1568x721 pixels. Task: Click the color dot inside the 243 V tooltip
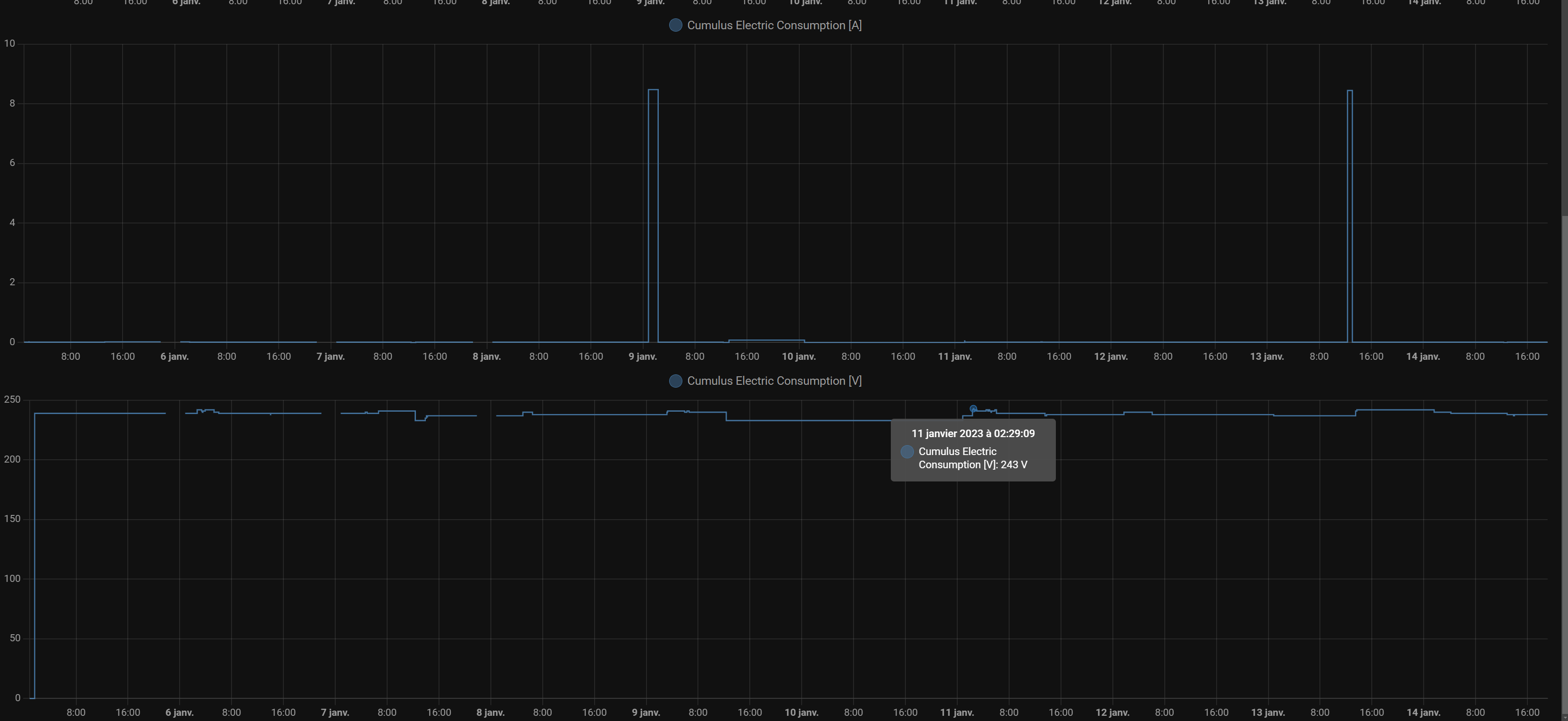907,451
